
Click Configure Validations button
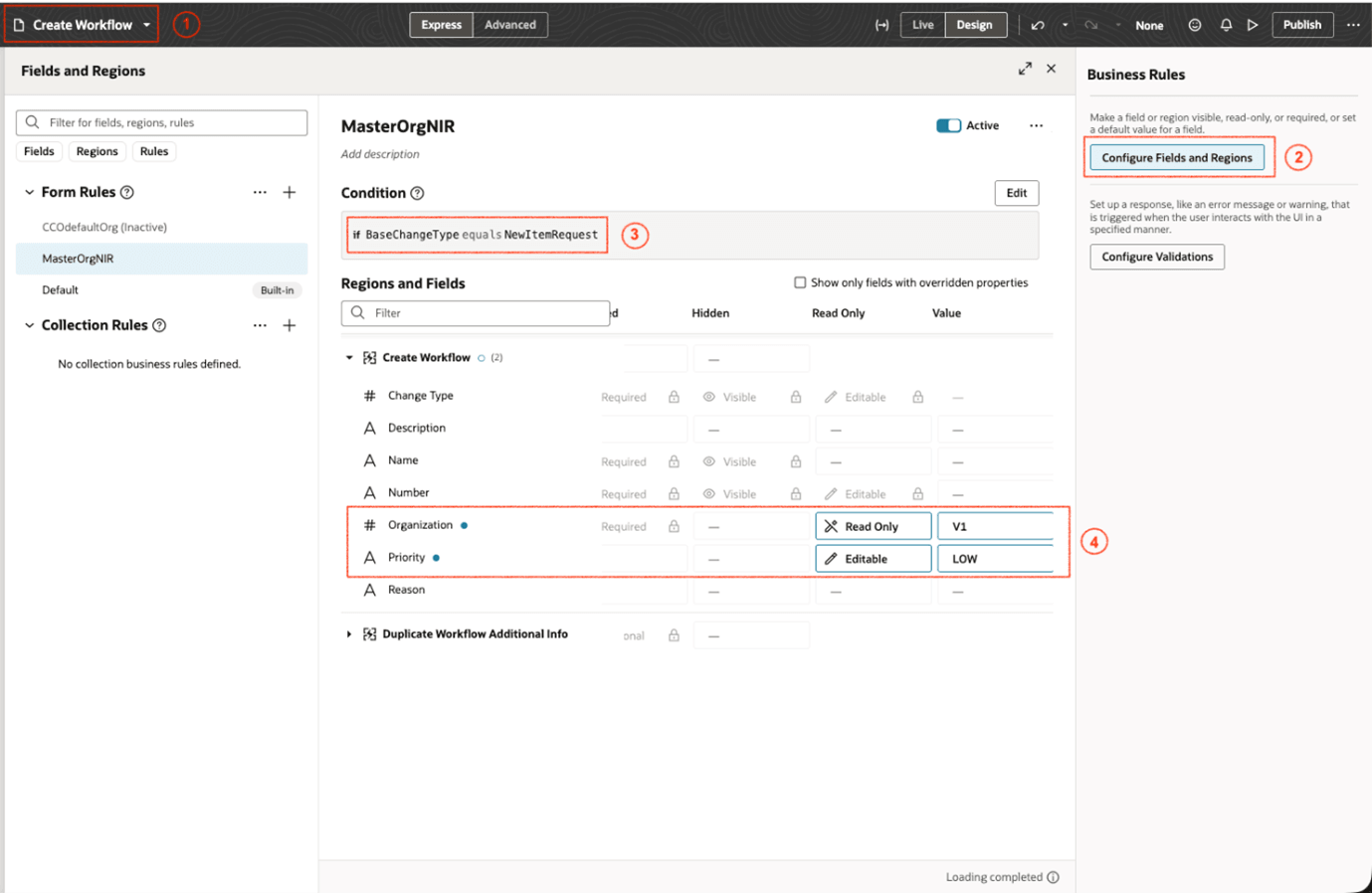point(1157,257)
